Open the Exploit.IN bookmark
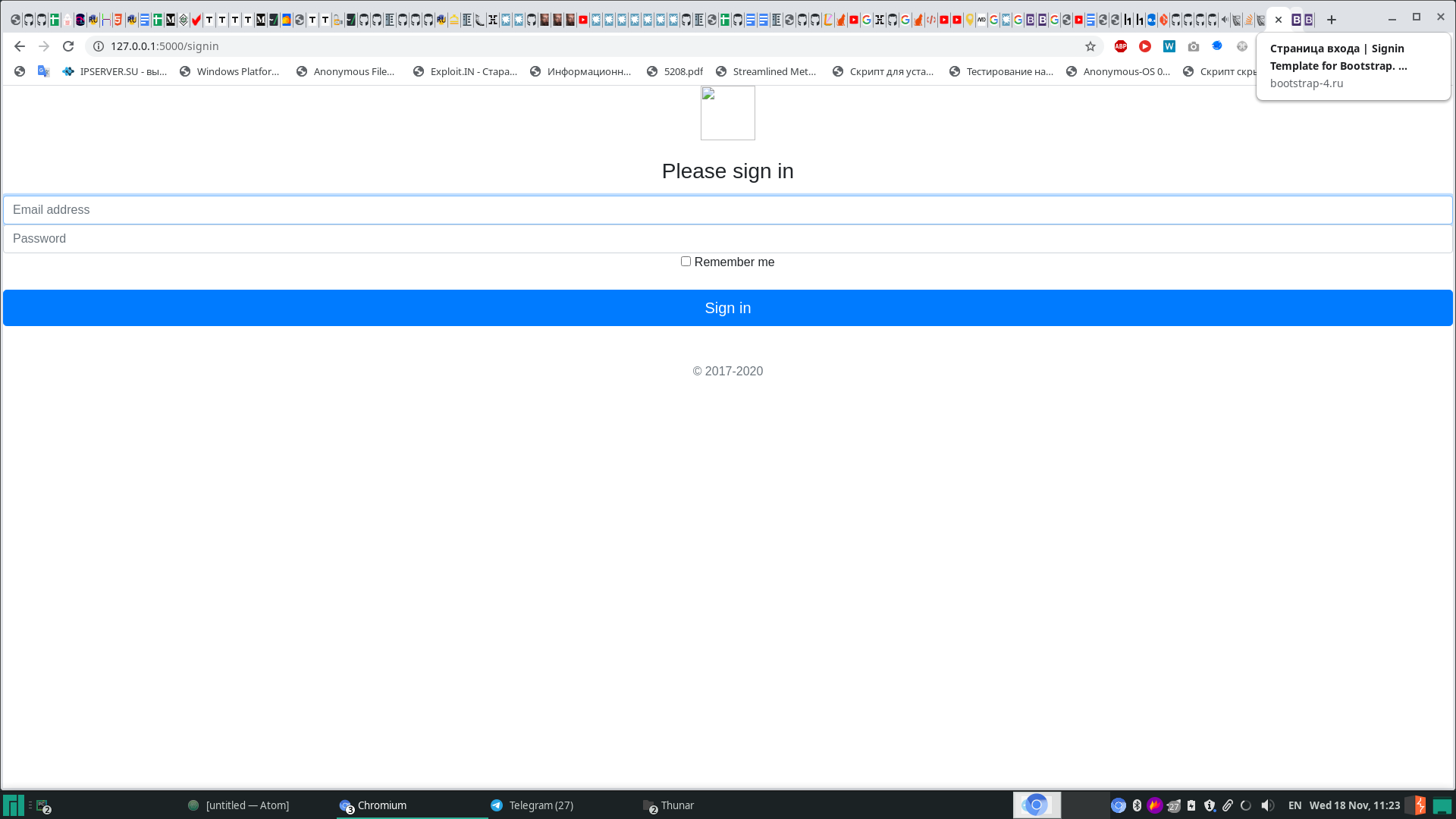The width and height of the screenshot is (1456, 819). coord(465,71)
